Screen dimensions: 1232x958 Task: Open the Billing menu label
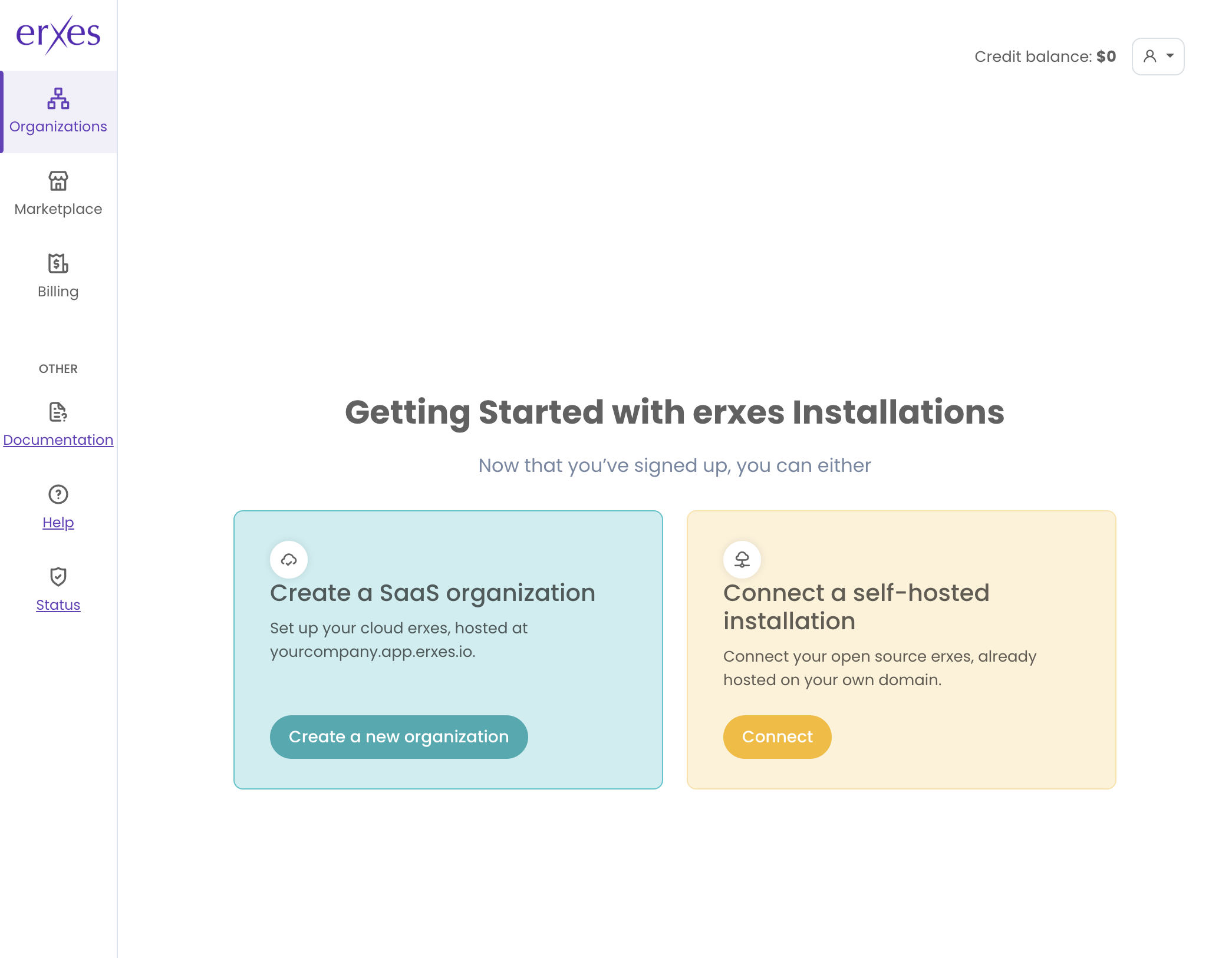point(58,292)
